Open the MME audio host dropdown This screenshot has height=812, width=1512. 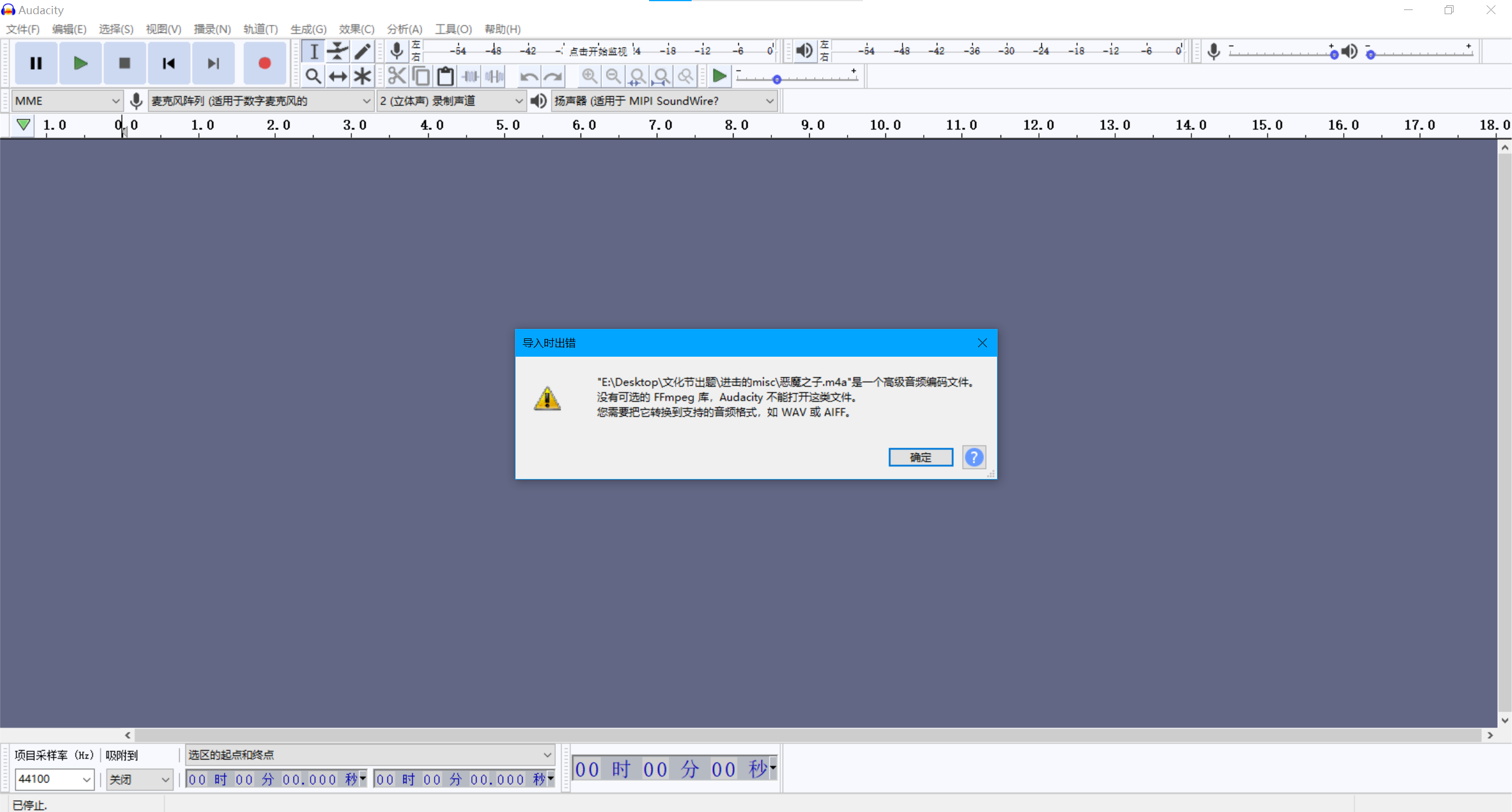coord(67,101)
